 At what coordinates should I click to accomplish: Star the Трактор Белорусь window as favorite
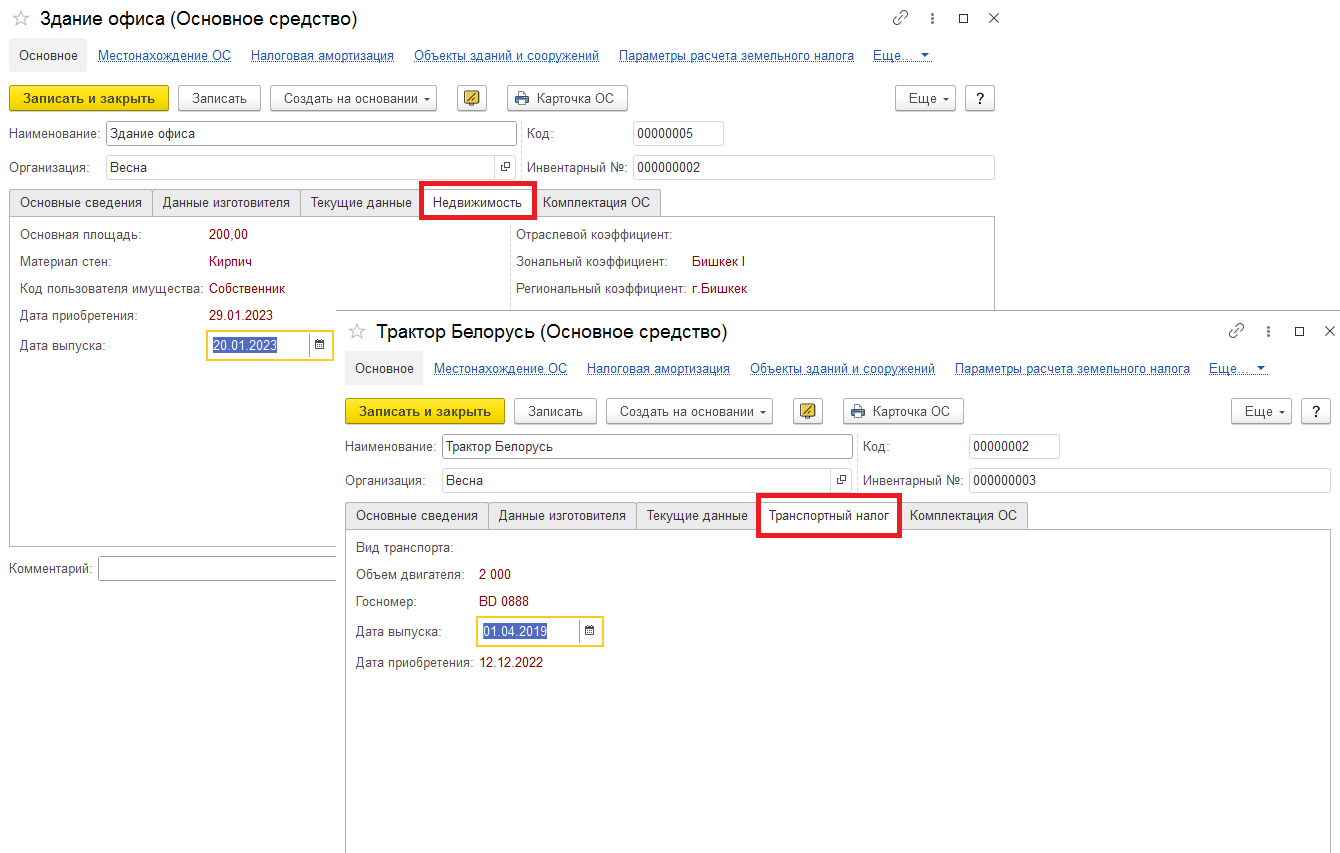[x=356, y=331]
